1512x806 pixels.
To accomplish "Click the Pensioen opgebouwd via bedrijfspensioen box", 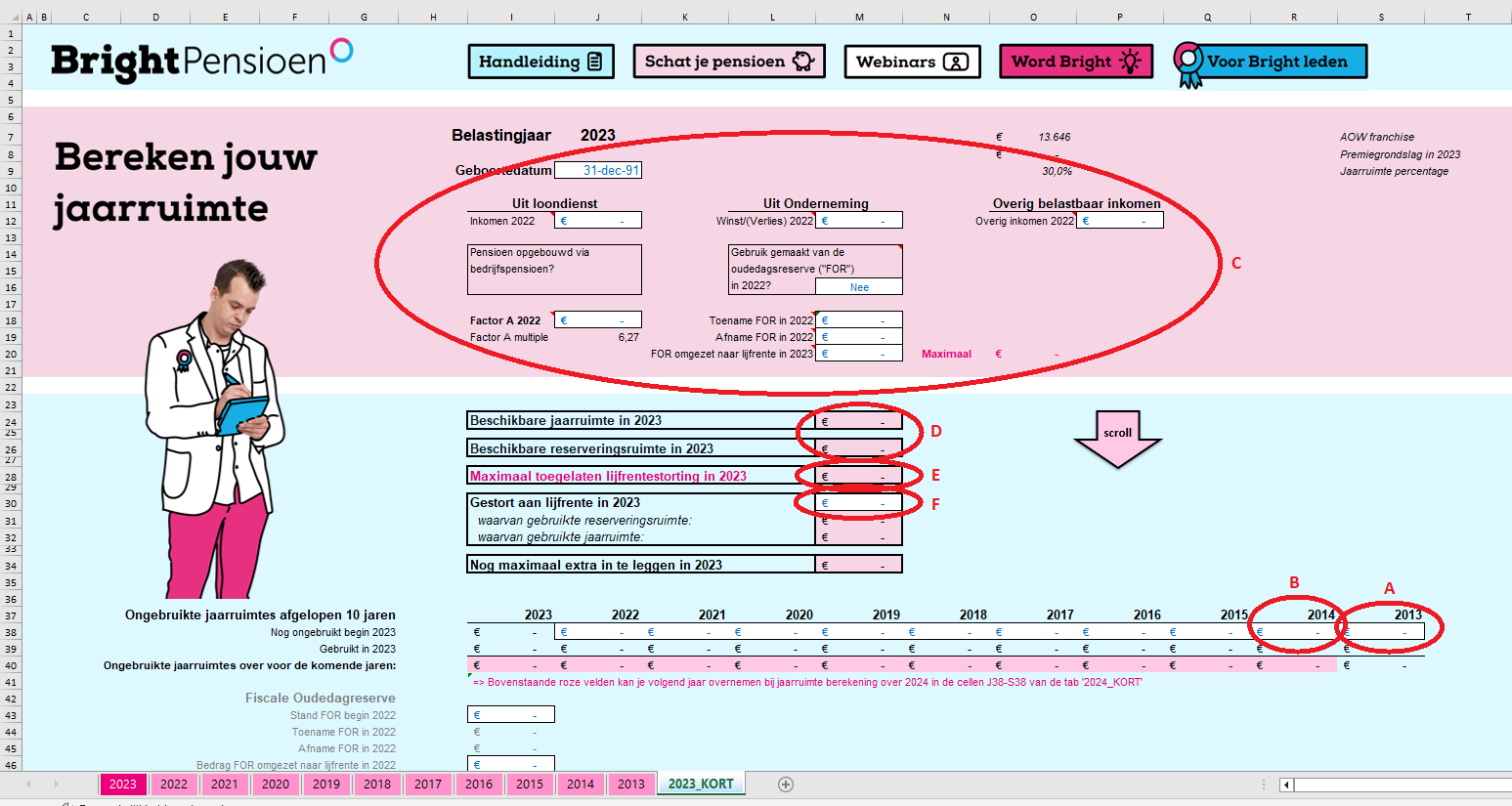I will click(555, 270).
